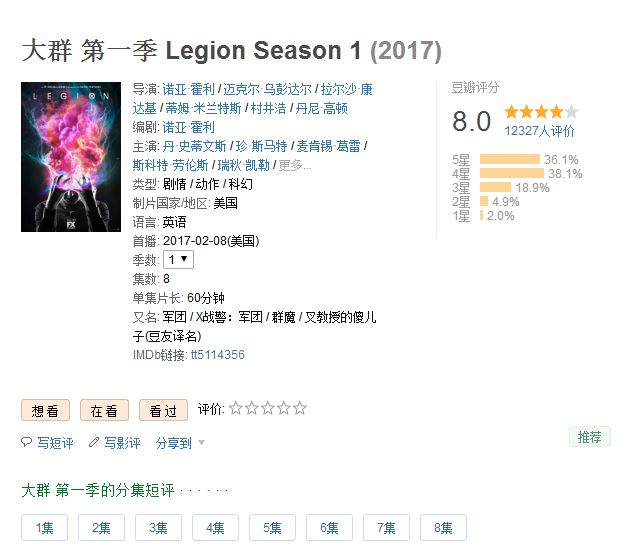Click the first rating star
Image resolution: width=626 pixels, height=553 pixels.
(236, 408)
